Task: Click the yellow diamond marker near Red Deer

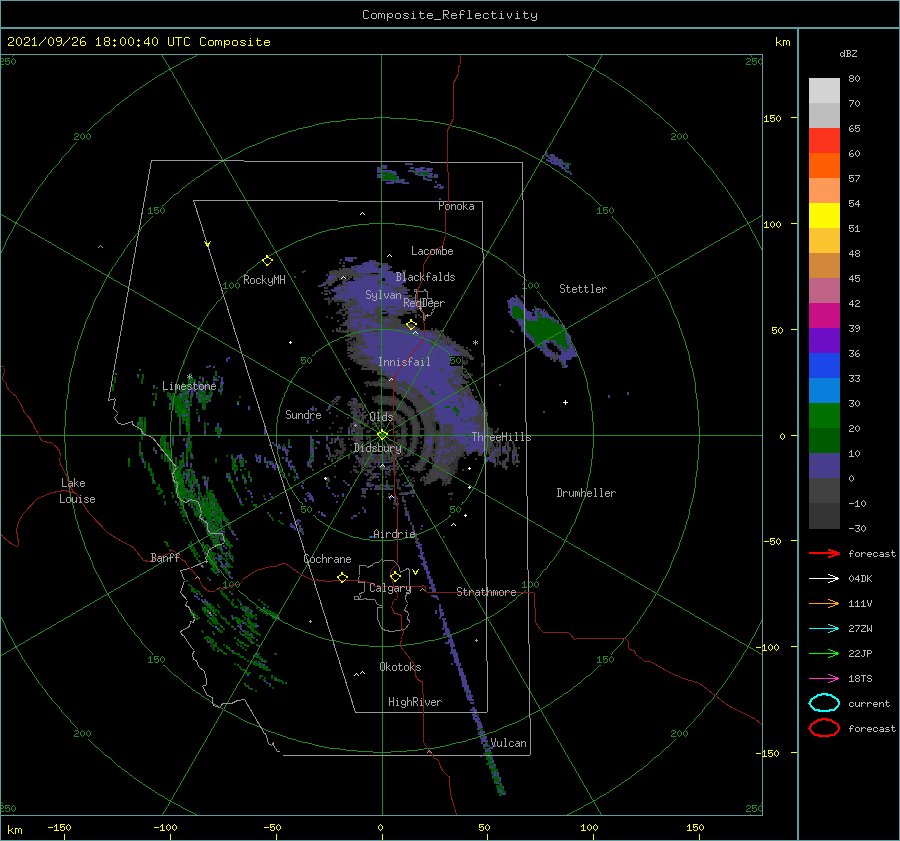Action: pos(411,325)
